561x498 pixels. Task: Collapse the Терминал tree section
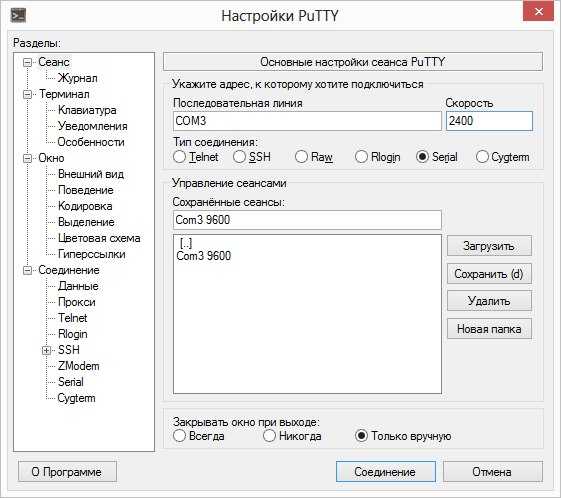pos(27,94)
